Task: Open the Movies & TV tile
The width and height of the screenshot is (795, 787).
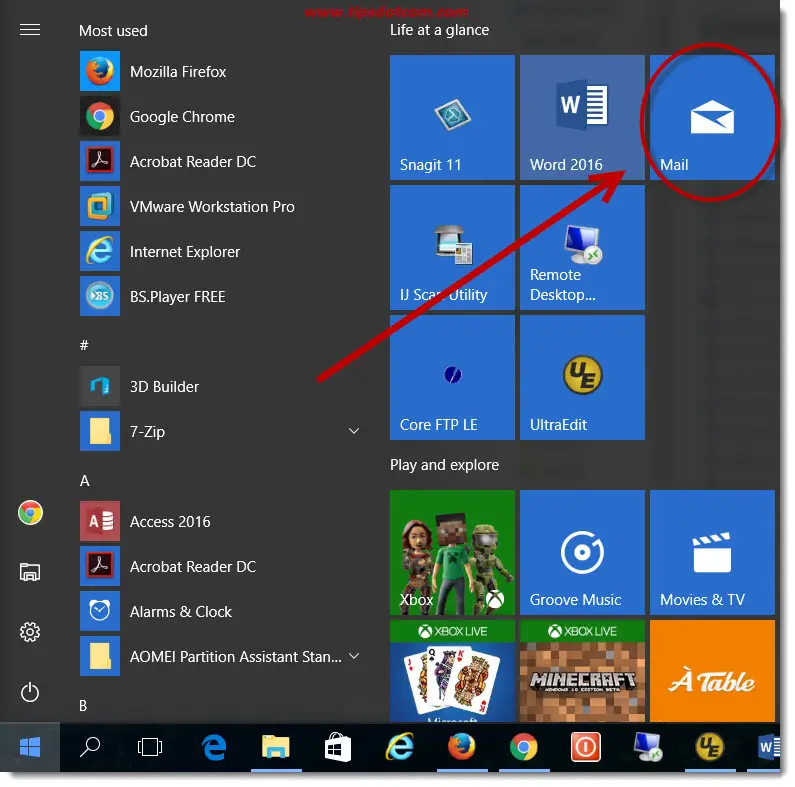Action: pyautogui.click(x=712, y=552)
